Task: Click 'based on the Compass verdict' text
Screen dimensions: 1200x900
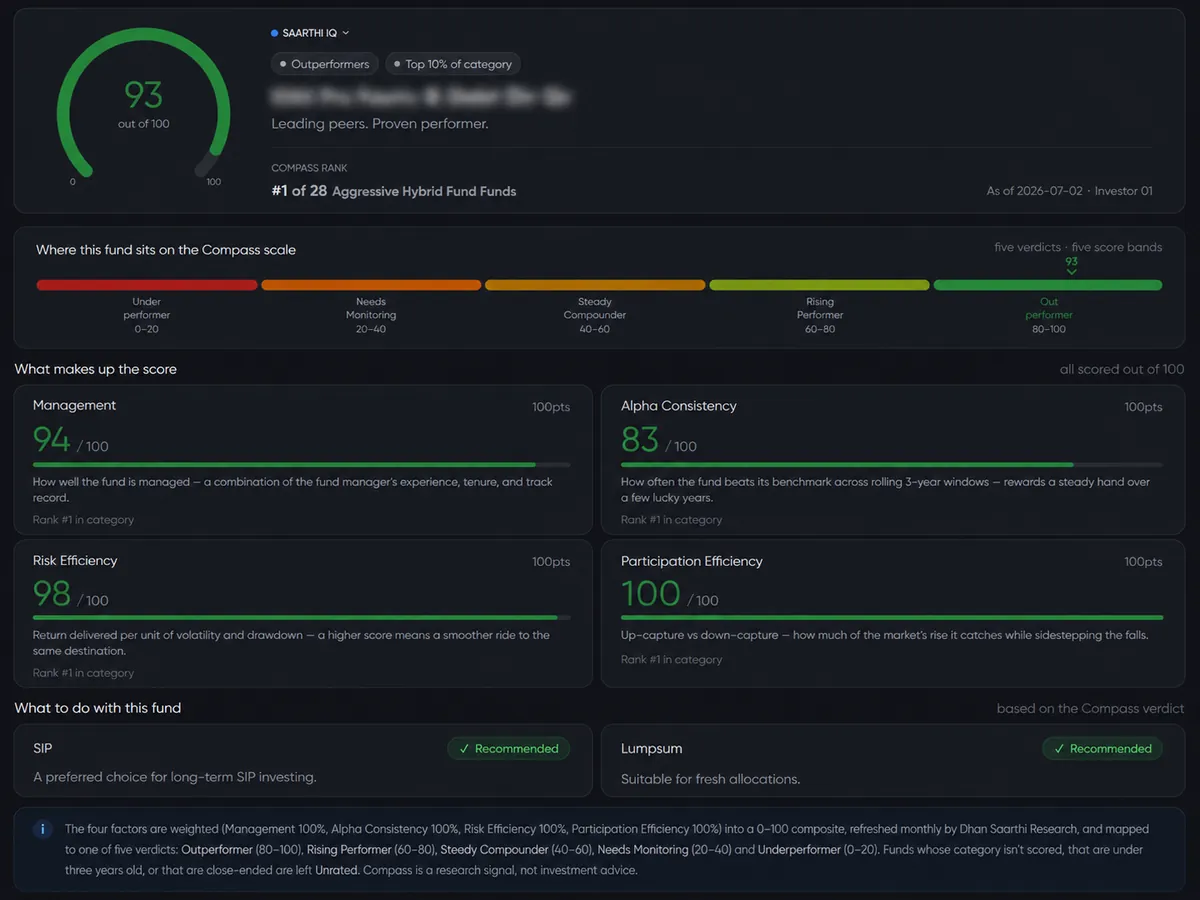Action: click(1090, 708)
